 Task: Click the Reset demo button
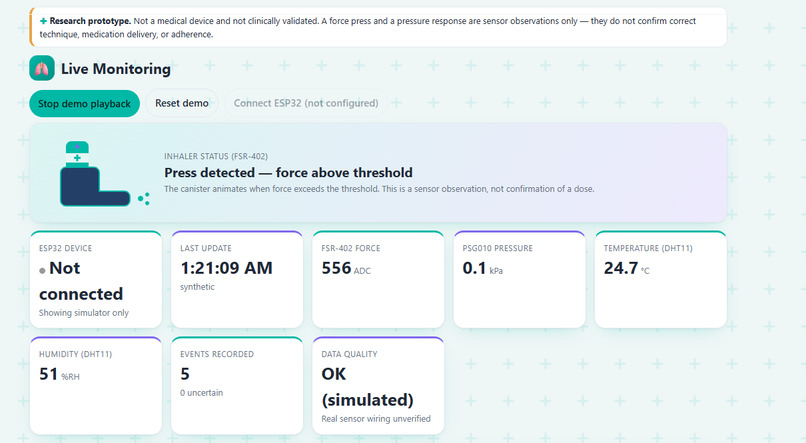(182, 103)
